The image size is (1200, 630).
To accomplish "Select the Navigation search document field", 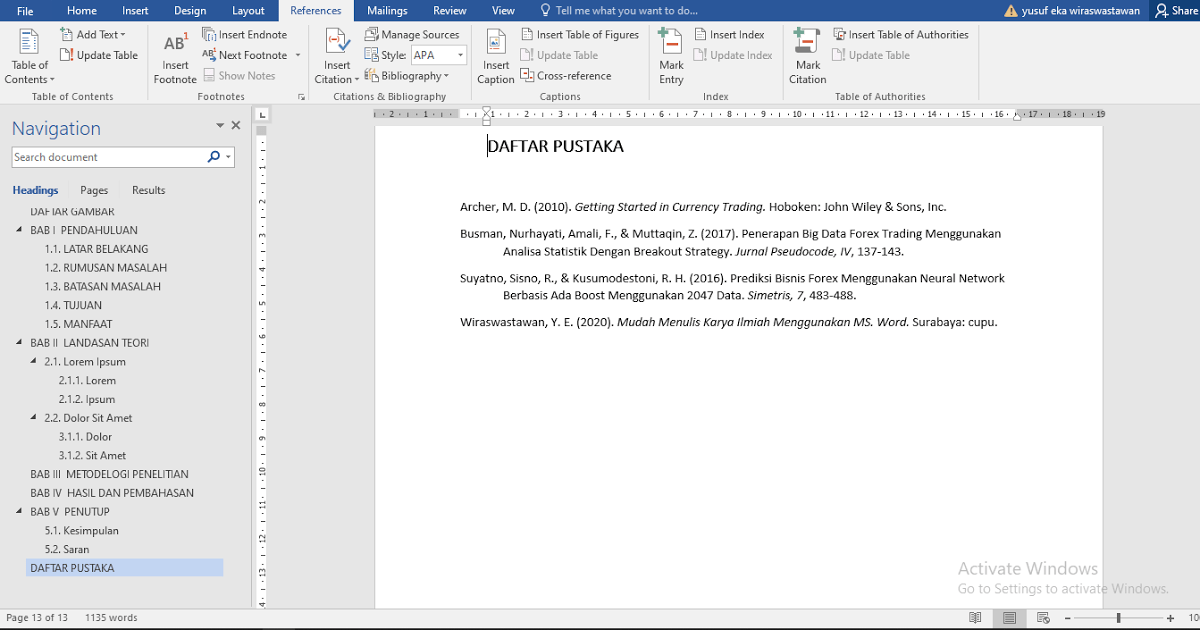I will point(110,157).
